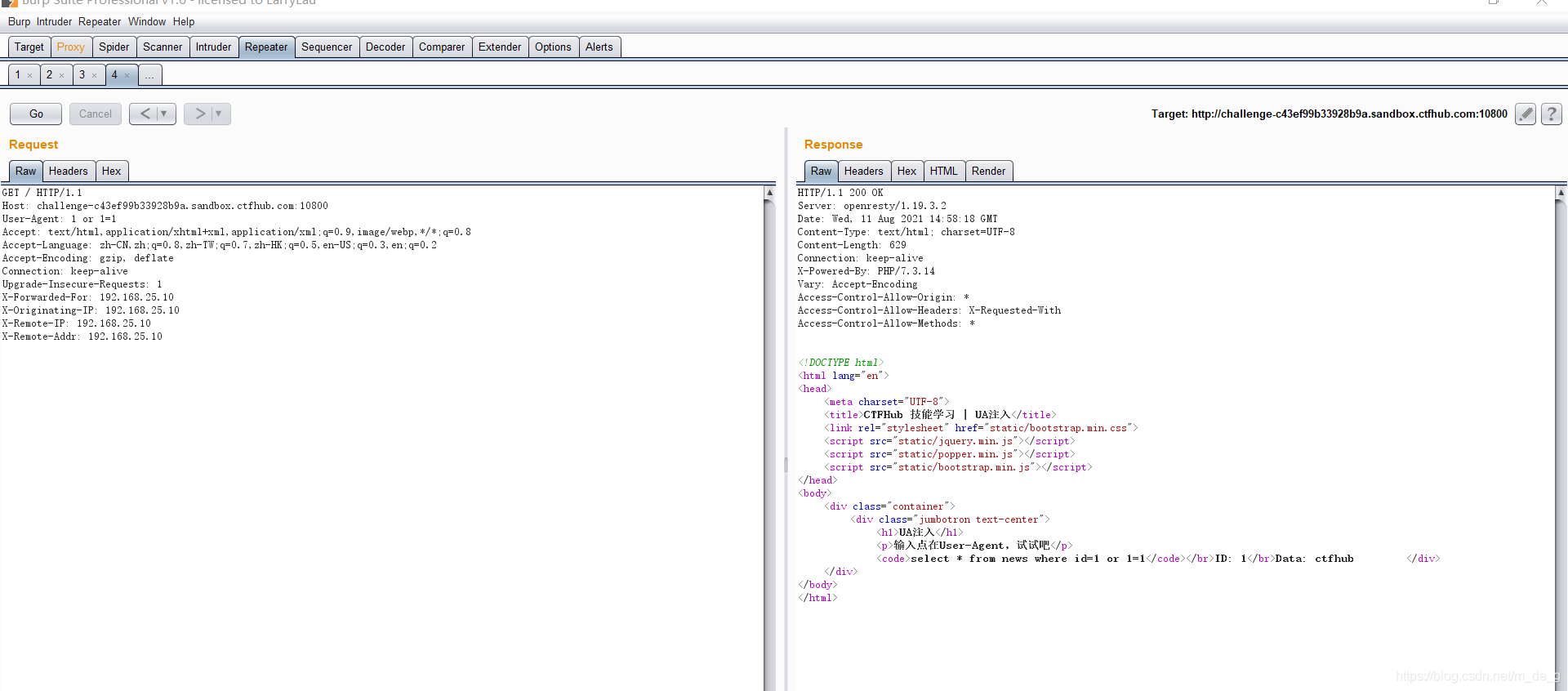Expand the forward history dropdown arrow
This screenshot has width=1568, height=691.
[219, 114]
